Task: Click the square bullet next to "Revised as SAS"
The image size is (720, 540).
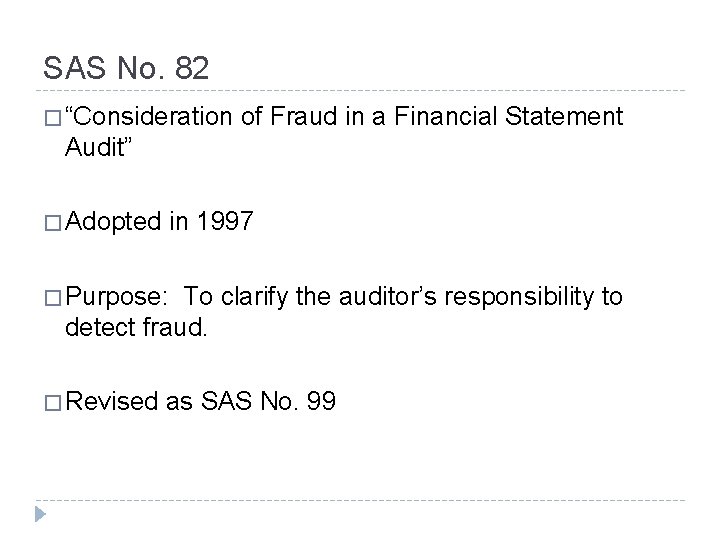Action: (x=53, y=403)
